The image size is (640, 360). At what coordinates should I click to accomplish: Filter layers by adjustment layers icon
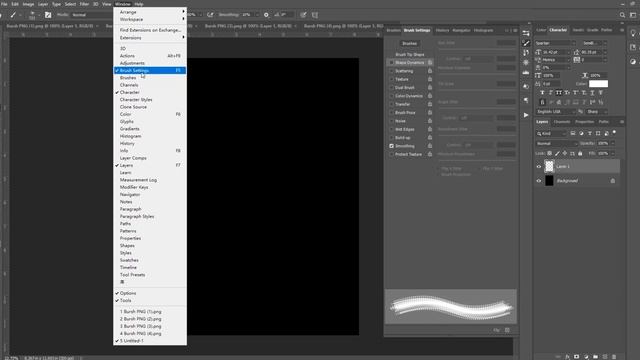(581, 133)
